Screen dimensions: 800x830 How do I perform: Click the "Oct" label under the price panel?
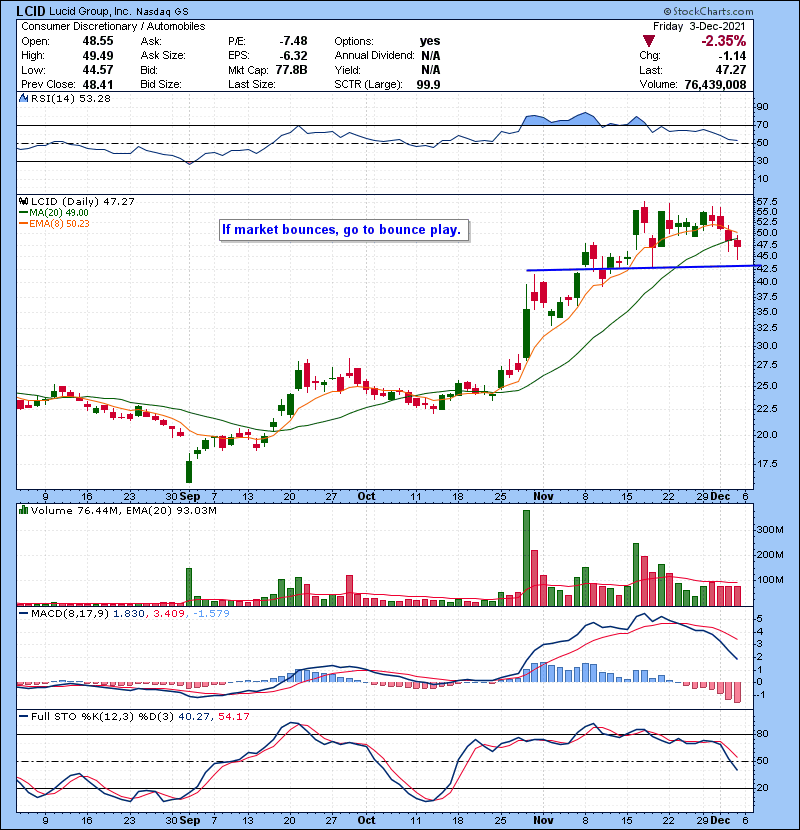point(366,497)
